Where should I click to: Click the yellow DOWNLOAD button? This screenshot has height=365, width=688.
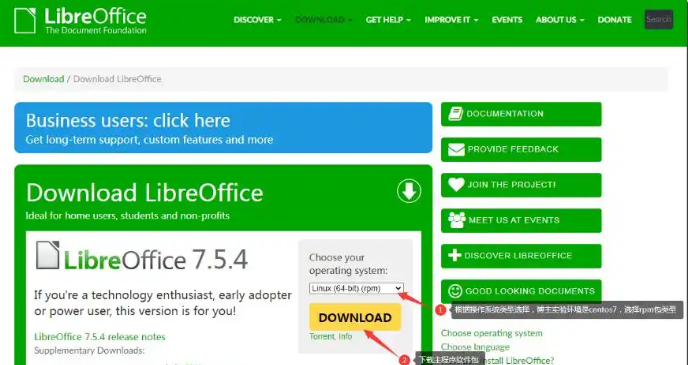pos(355,317)
